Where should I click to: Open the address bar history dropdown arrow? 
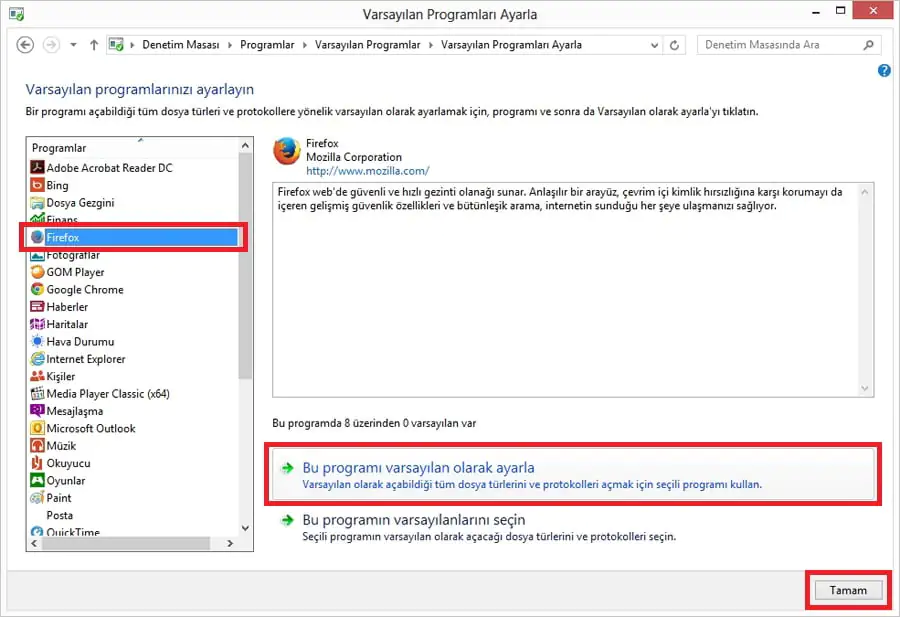pos(655,44)
